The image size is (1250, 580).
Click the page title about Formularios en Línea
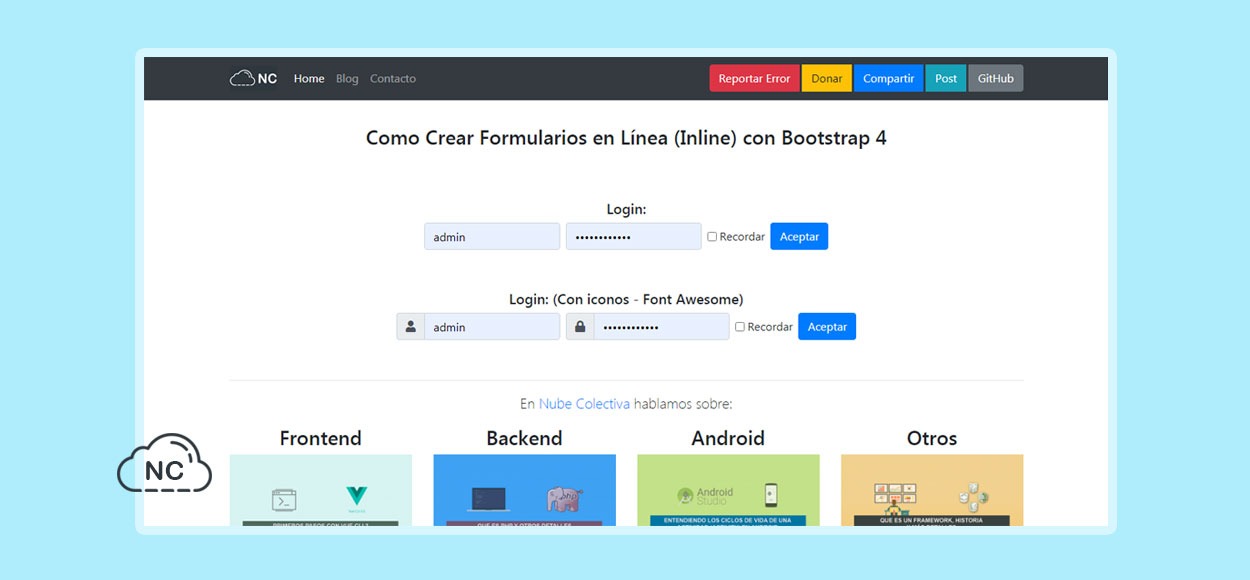(x=626, y=138)
